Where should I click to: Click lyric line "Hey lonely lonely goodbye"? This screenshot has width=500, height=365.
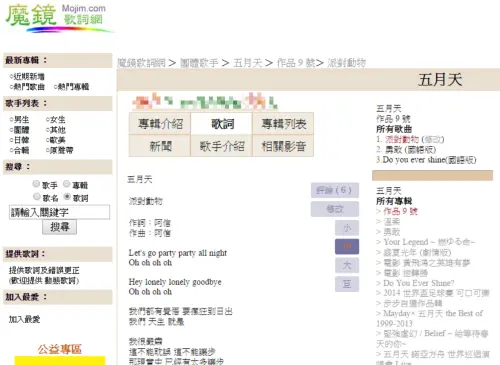pyautogui.click(x=175, y=282)
